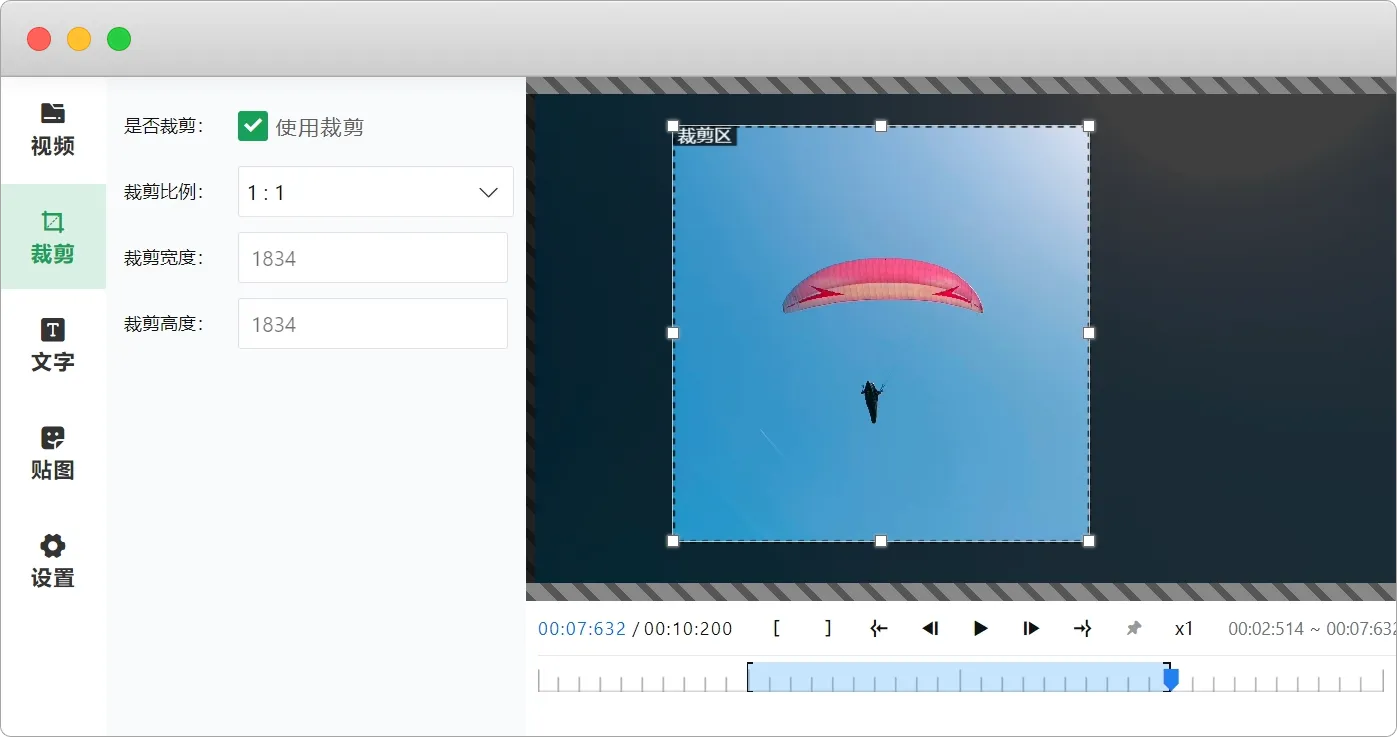Click the 是否裁剪 label
This screenshot has width=1397, height=737.
click(x=163, y=126)
